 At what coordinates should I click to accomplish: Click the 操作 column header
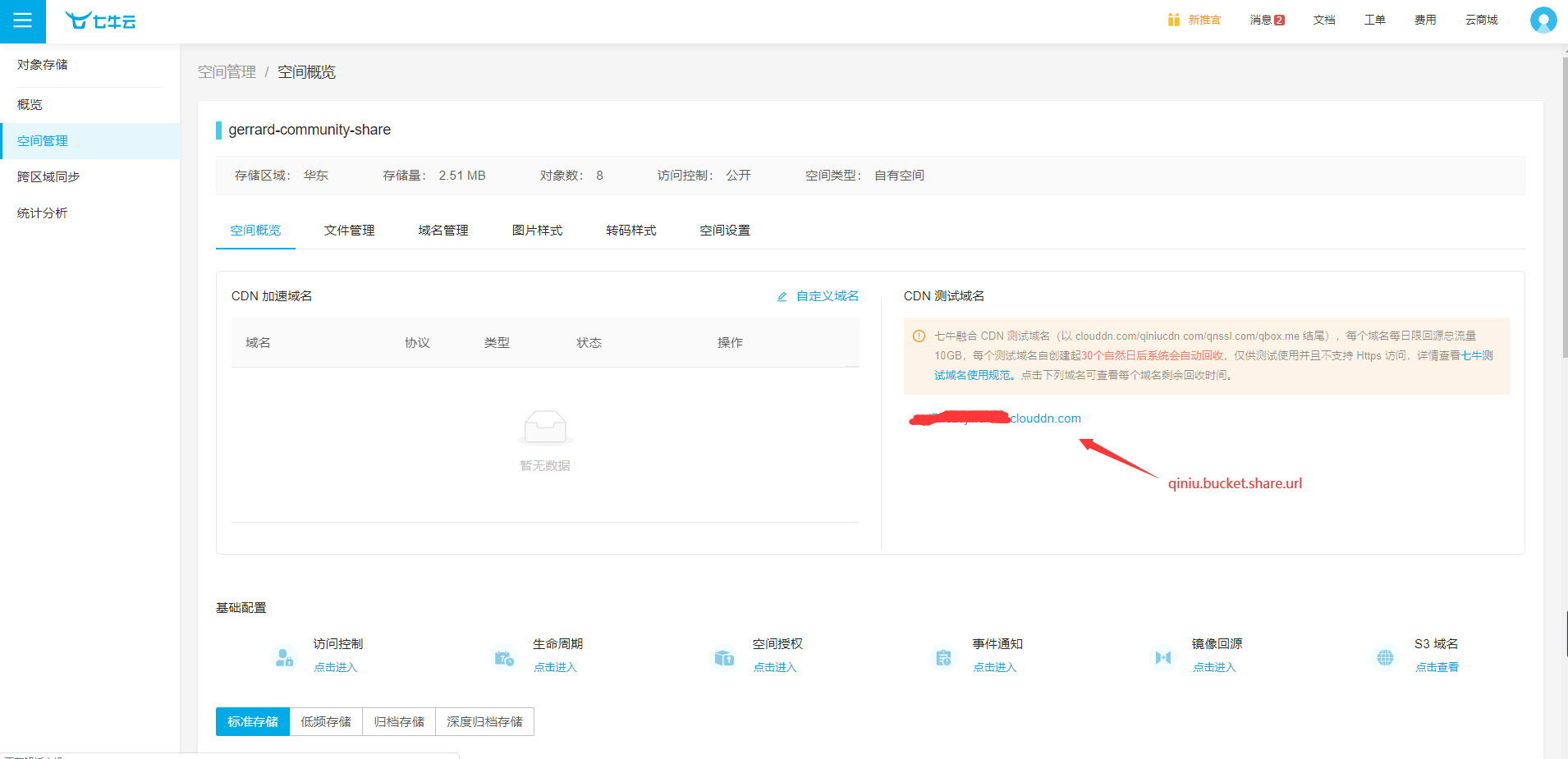(x=731, y=343)
